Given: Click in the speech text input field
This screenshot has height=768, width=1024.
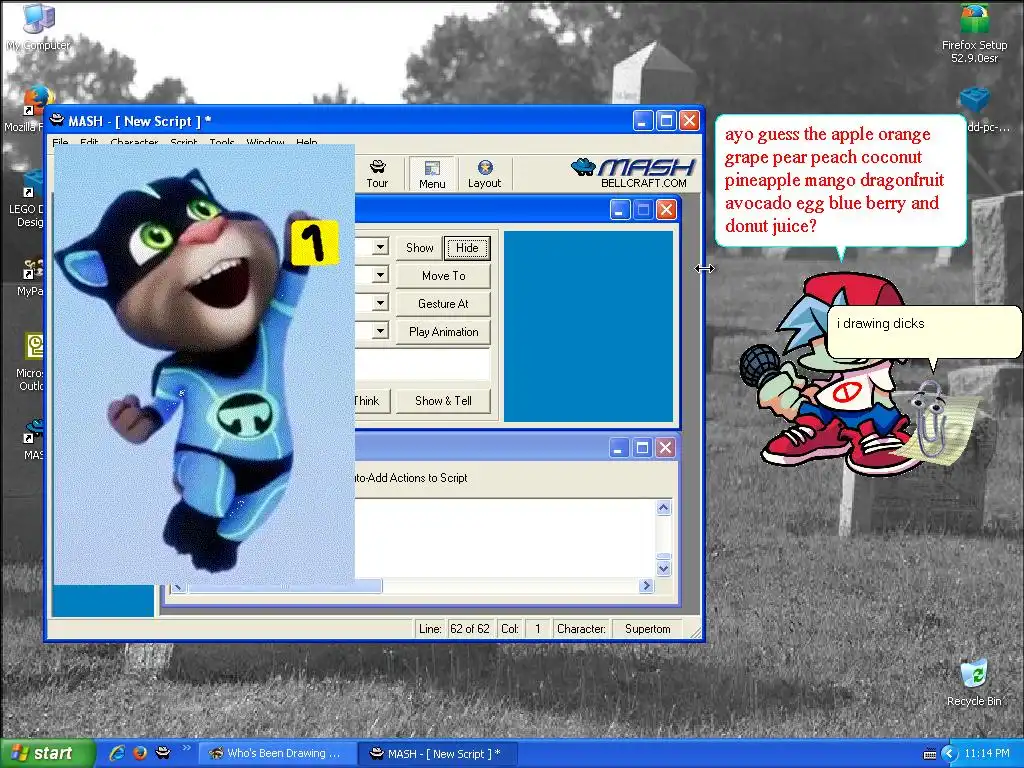Looking at the screenshot, I should (422, 364).
